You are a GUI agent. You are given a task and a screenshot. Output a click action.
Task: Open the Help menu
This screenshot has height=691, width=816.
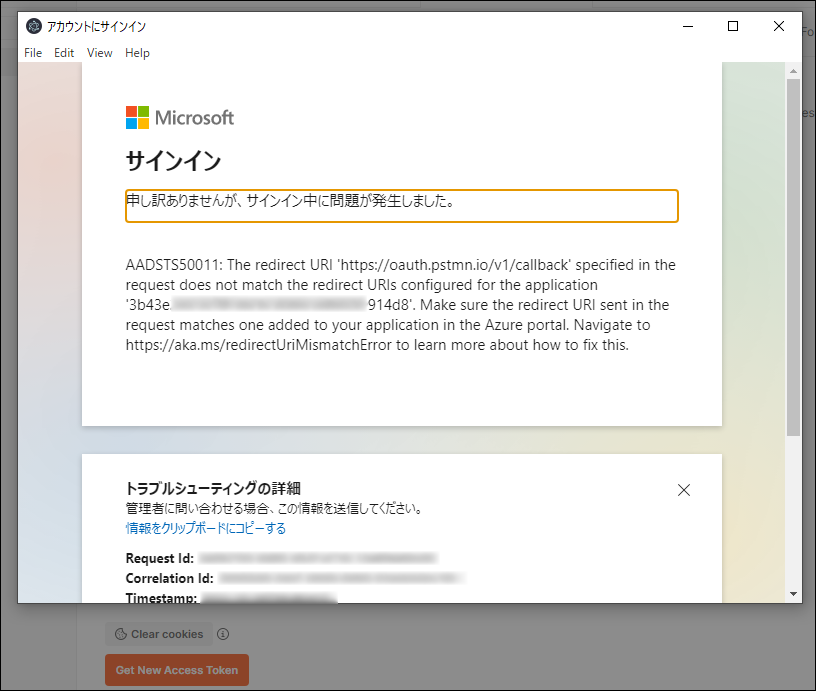point(137,53)
